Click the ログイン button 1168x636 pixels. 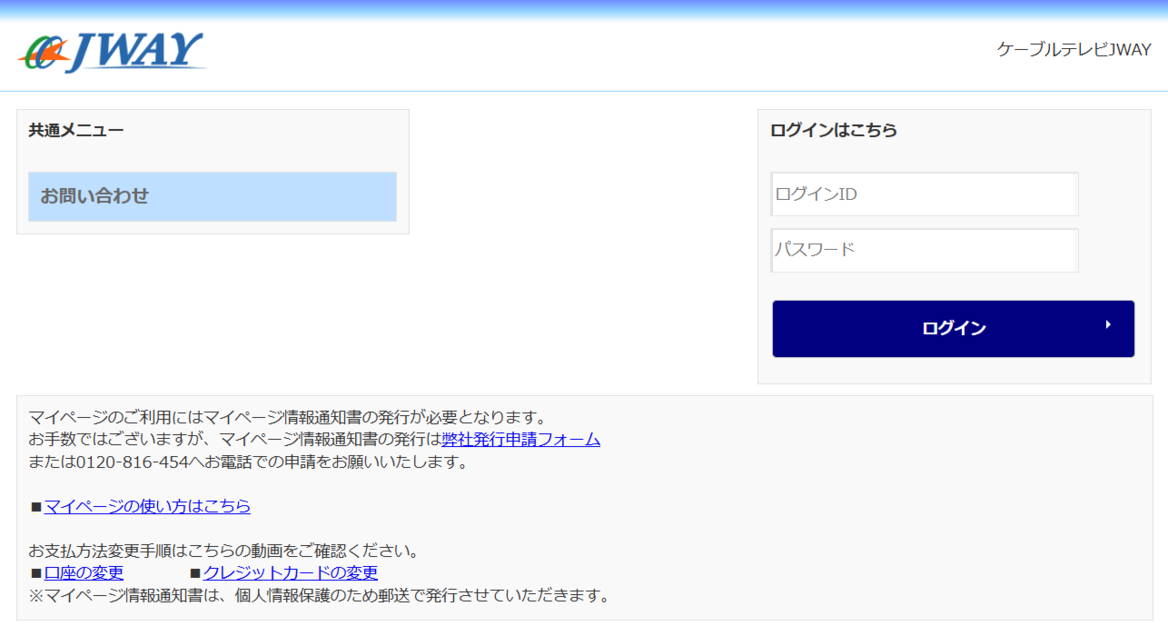coord(953,328)
